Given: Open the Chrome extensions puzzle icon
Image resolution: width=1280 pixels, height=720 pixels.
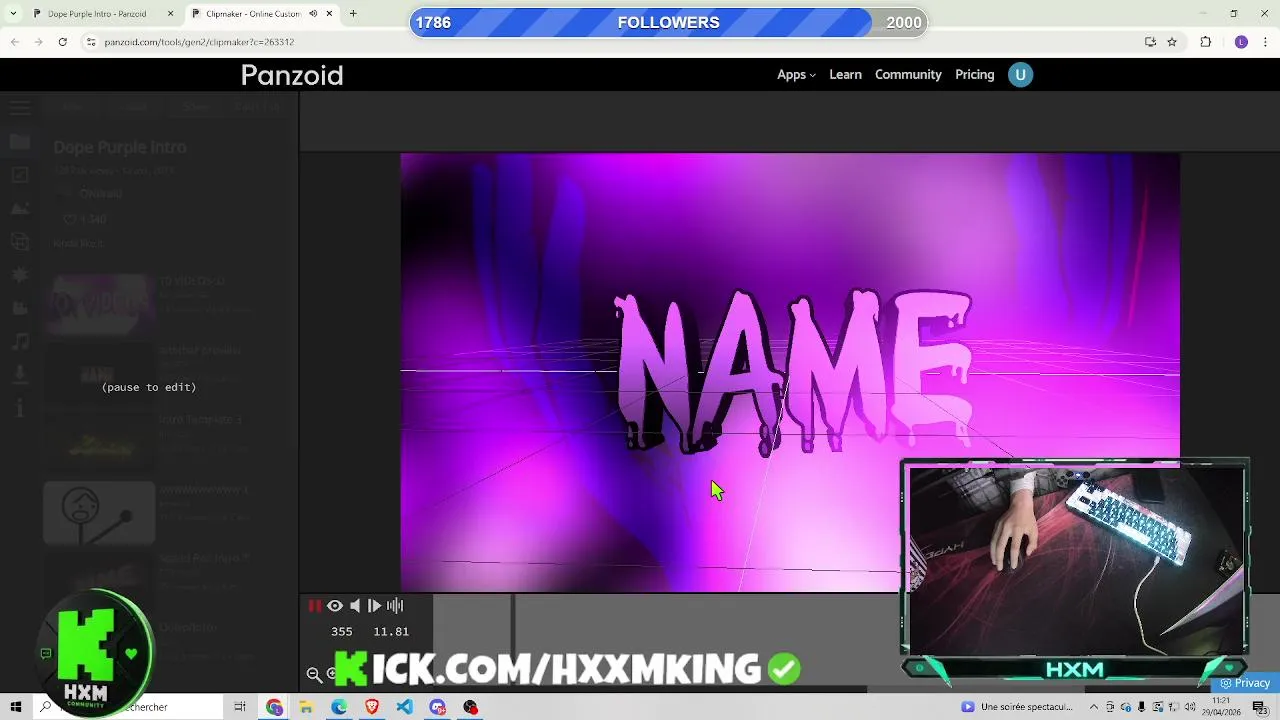Looking at the screenshot, I should (1205, 42).
